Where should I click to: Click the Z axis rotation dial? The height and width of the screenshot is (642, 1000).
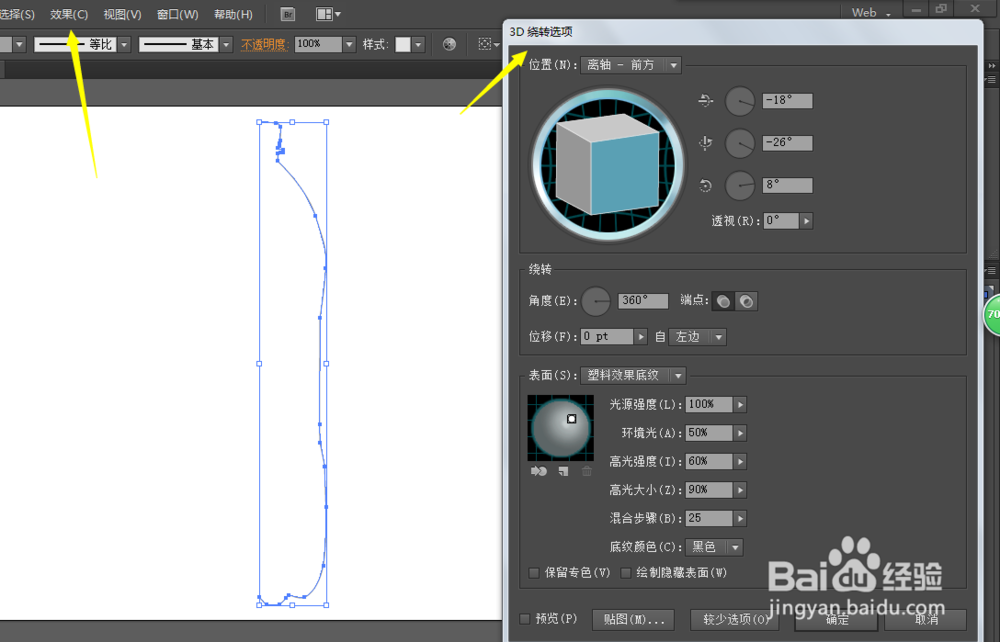[739, 185]
